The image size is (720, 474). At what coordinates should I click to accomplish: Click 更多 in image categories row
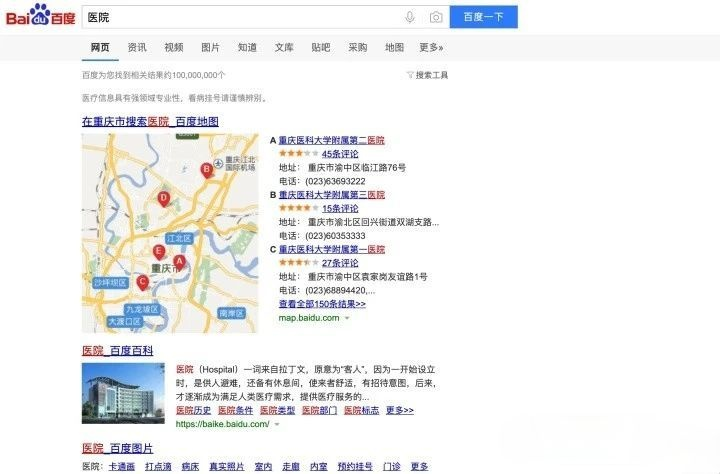click(419, 467)
